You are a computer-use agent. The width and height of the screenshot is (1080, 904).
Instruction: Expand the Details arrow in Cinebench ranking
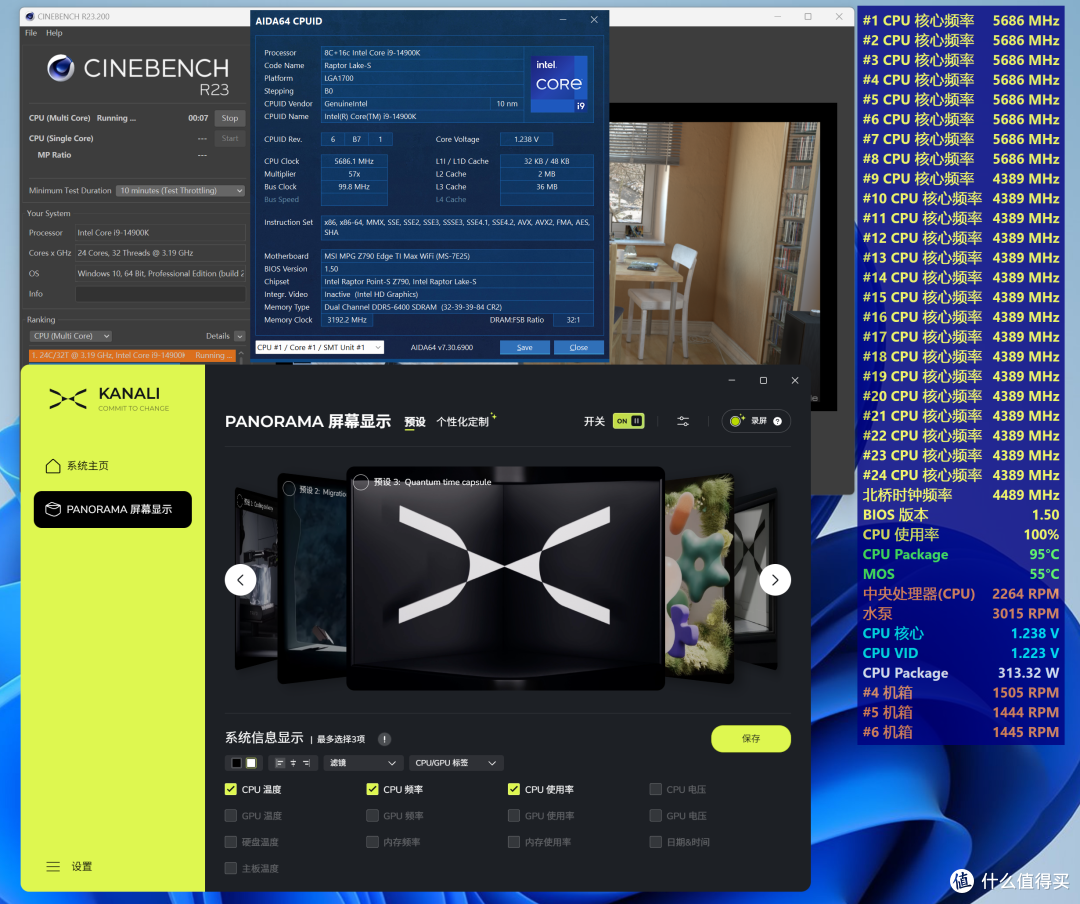(240, 336)
